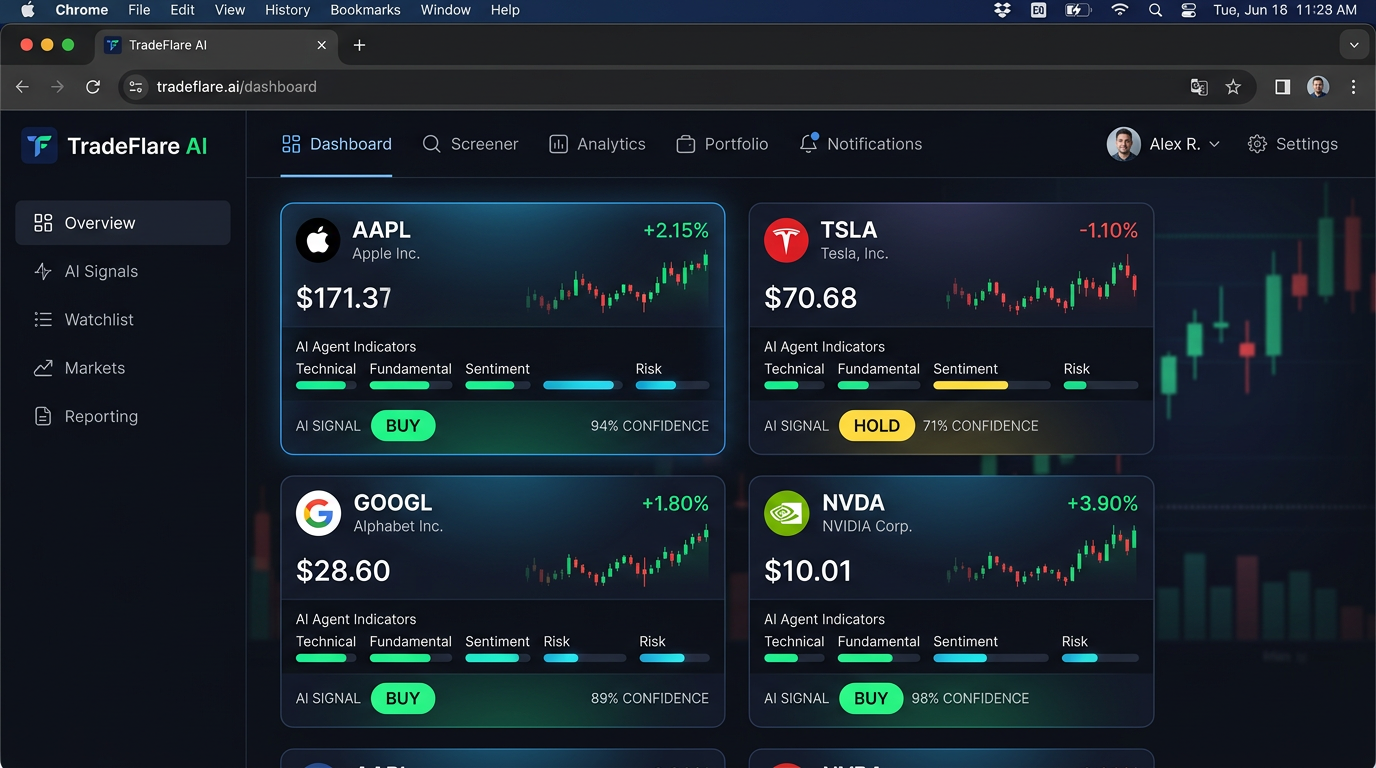Viewport: 1376px width, 768px height.
Task: Click NVDA Risk indicator bar
Action: pyautogui.click(x=1100, y=658)
